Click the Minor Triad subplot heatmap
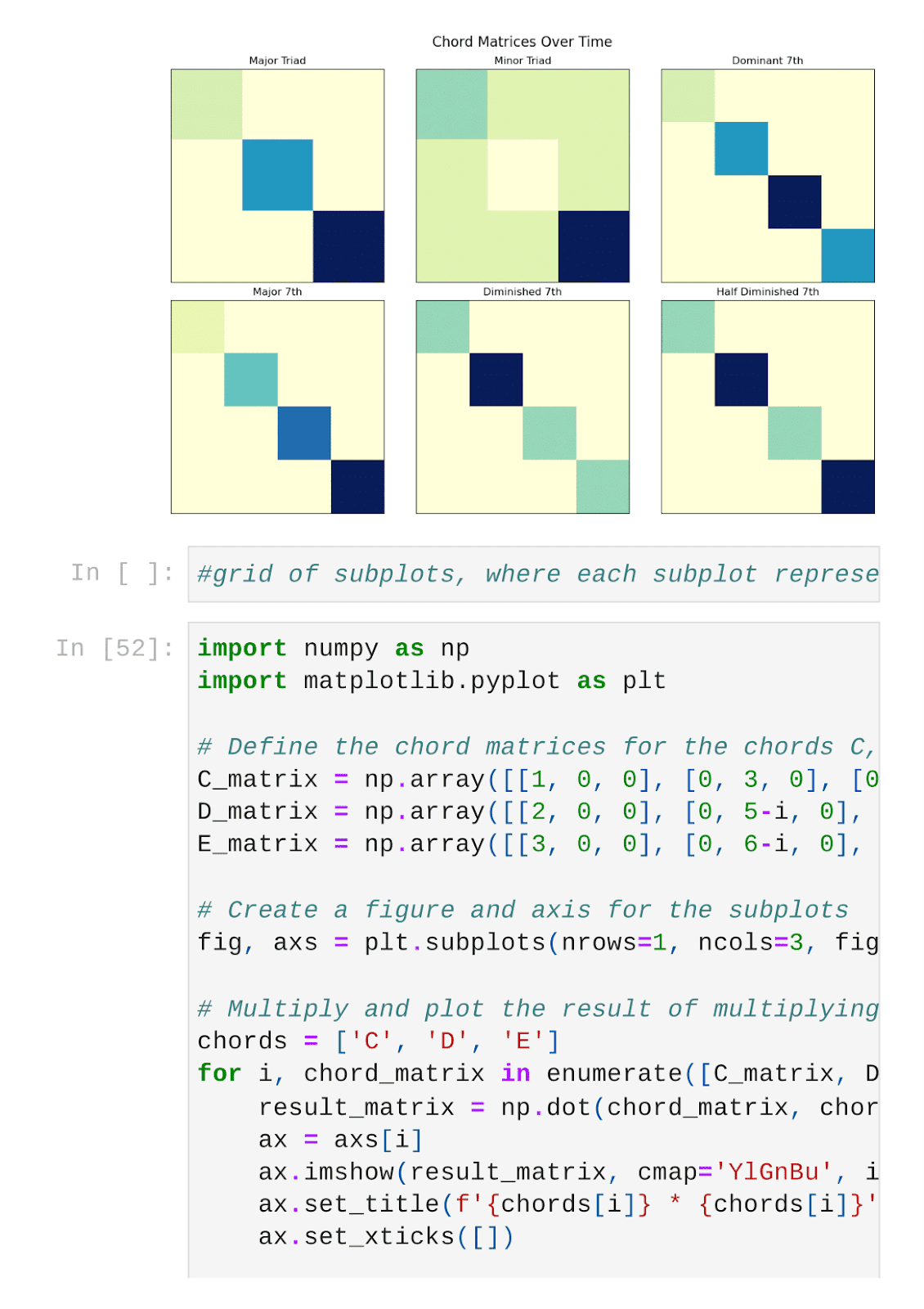924x1309 pixels. [523, 176]
